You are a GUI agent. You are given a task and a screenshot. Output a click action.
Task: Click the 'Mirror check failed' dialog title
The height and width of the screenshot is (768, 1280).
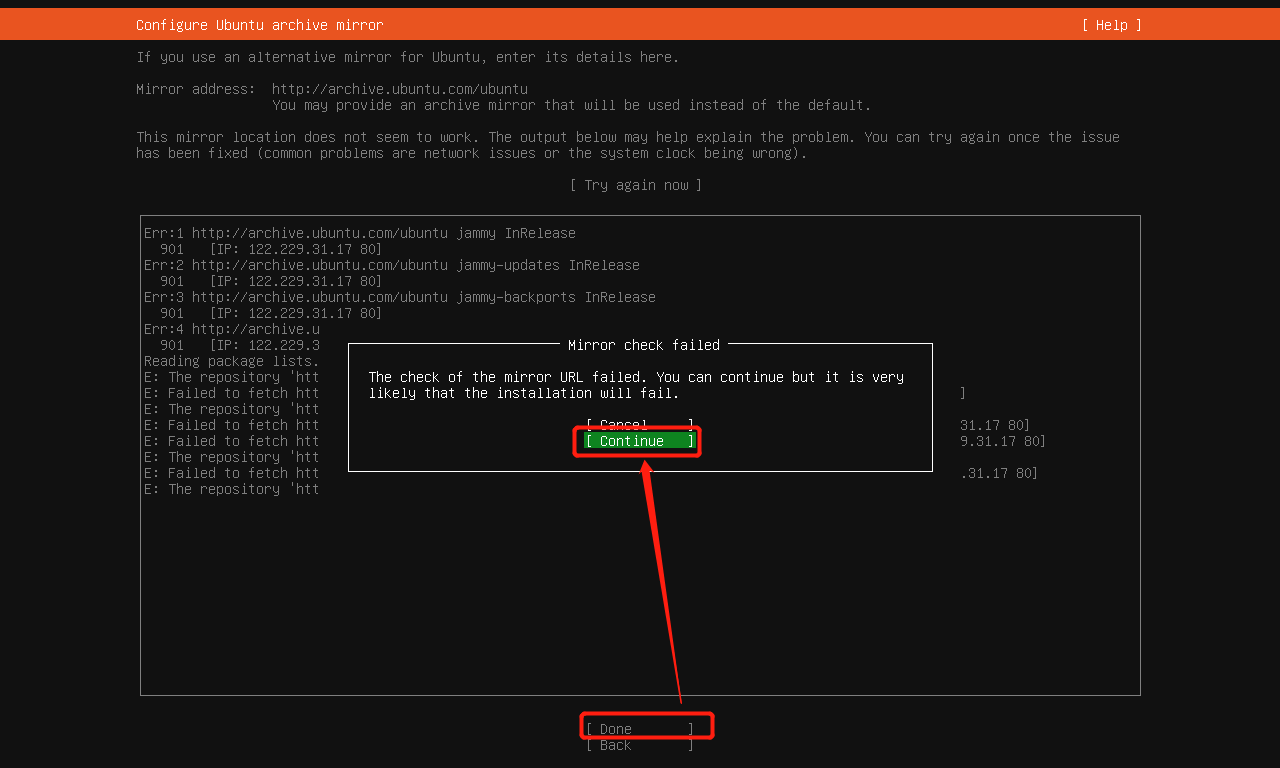coord(644,345)
